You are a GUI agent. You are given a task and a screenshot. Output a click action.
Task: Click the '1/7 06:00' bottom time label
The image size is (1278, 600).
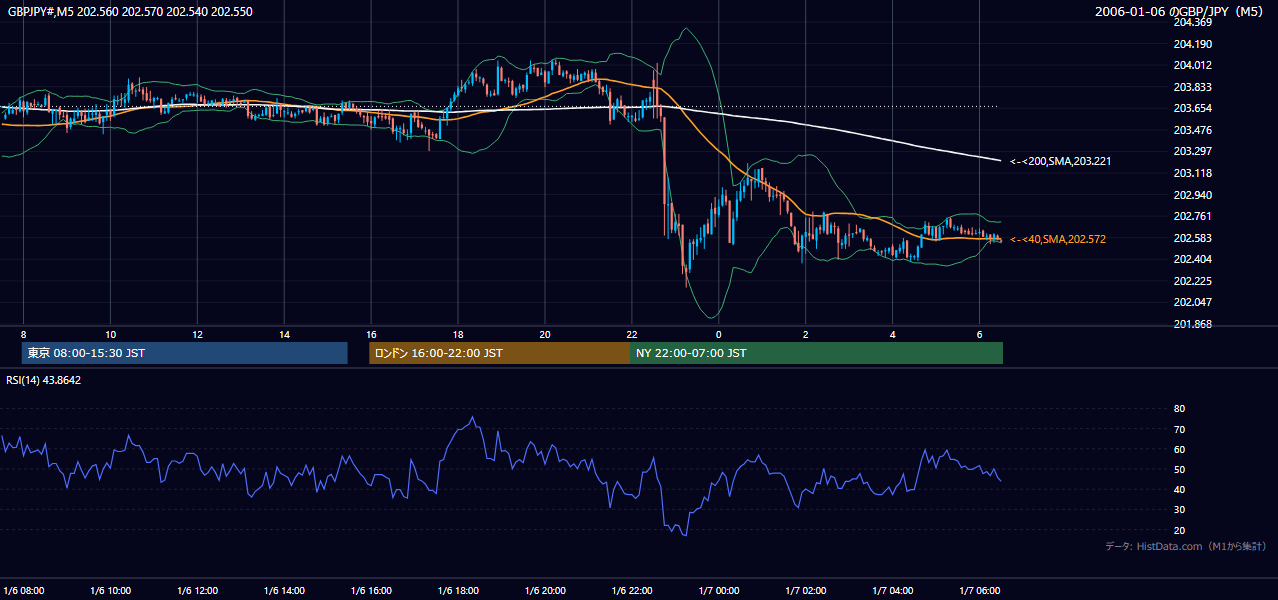[x=980, y=590]
